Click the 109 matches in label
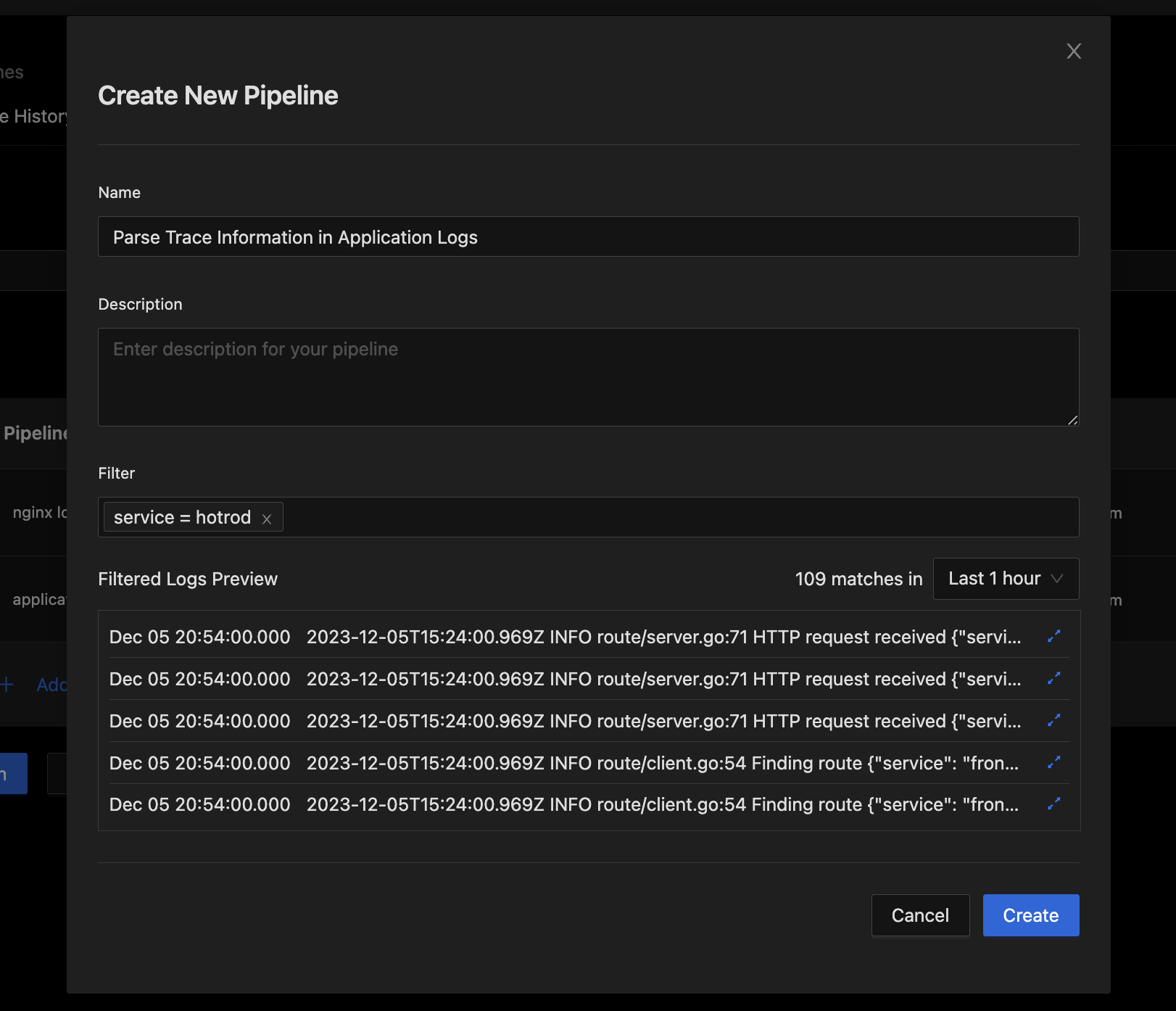Viewport: 1176px width, 1011px height. (858, 579)
